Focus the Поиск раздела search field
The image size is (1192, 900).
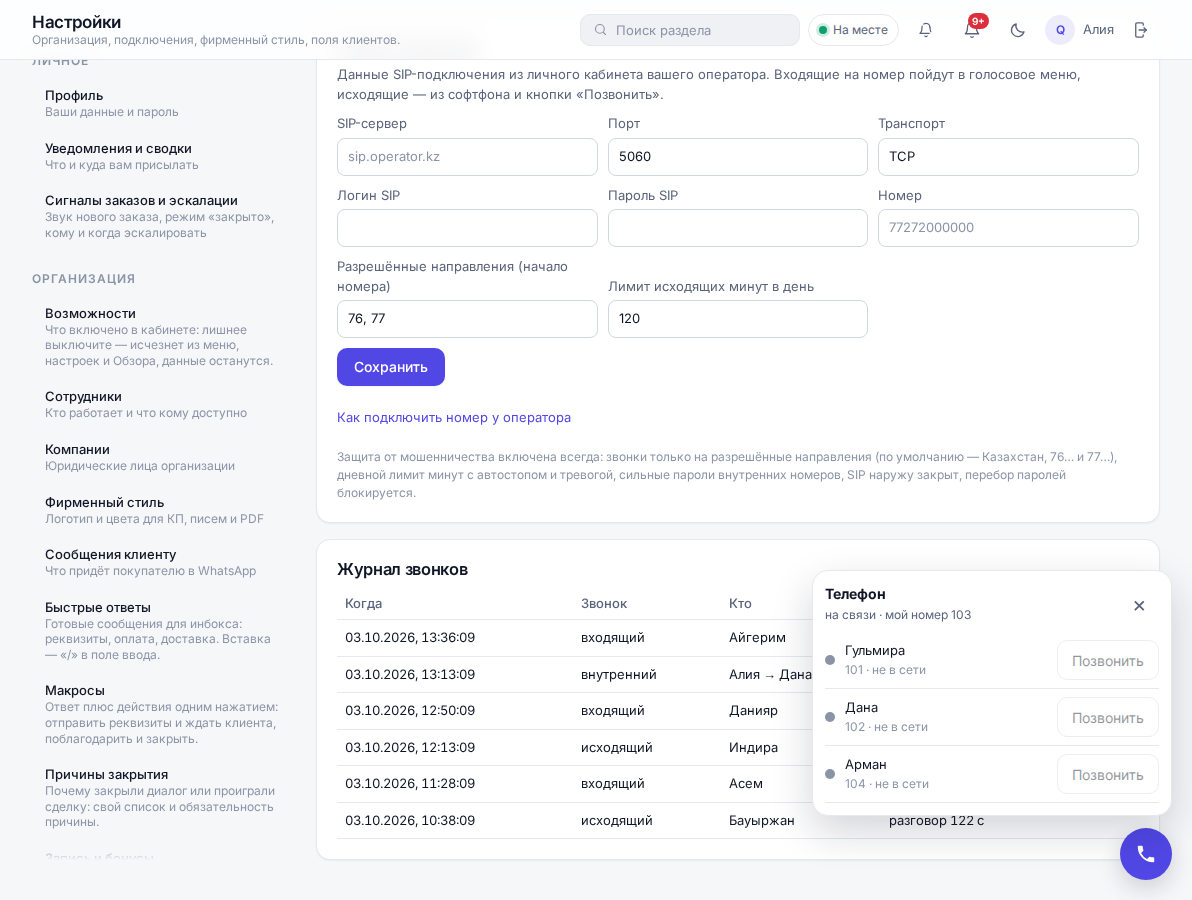click(690, 30)
